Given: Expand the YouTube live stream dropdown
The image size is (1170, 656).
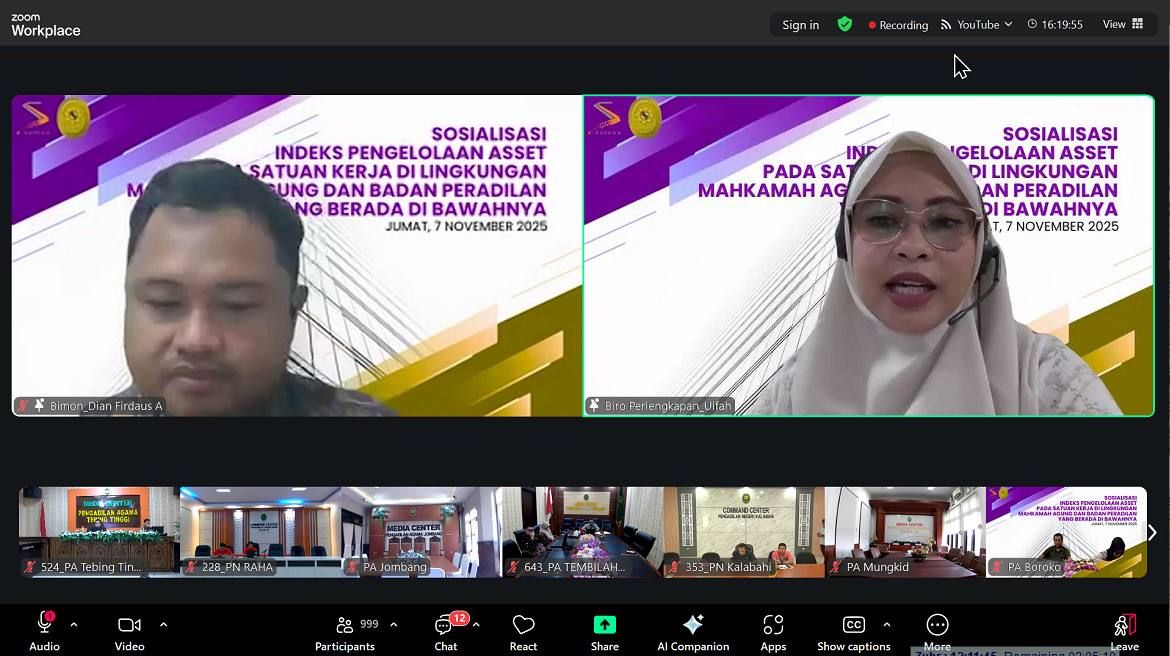Looking at the screenshot, I should click(1011, 24).
